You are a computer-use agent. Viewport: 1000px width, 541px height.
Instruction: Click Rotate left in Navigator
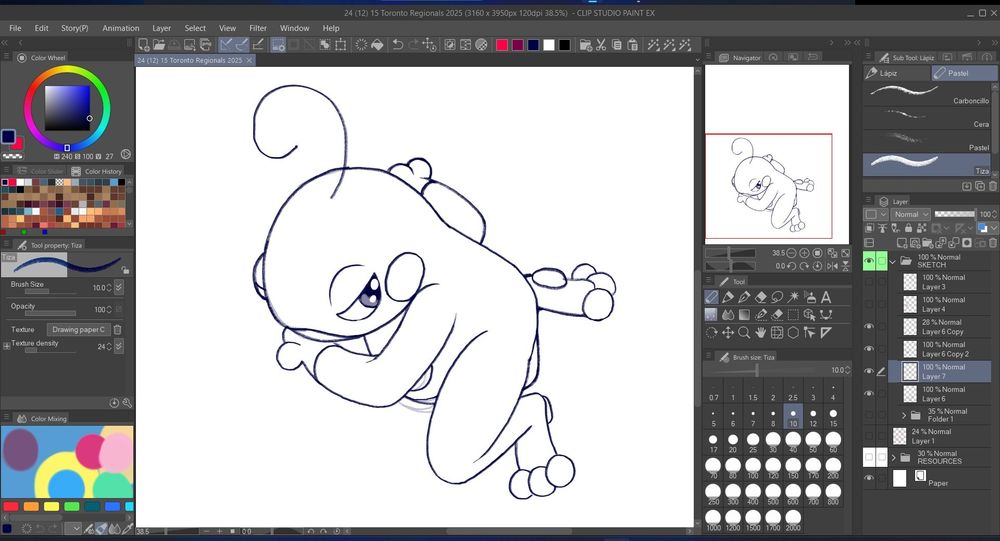click(x=791, y=266)
